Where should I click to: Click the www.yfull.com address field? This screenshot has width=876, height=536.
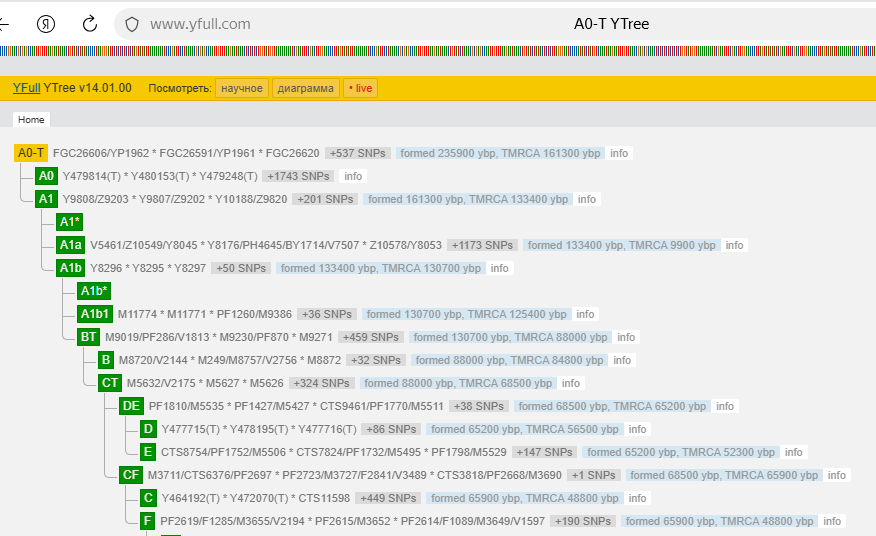click(x=200, y=24)
